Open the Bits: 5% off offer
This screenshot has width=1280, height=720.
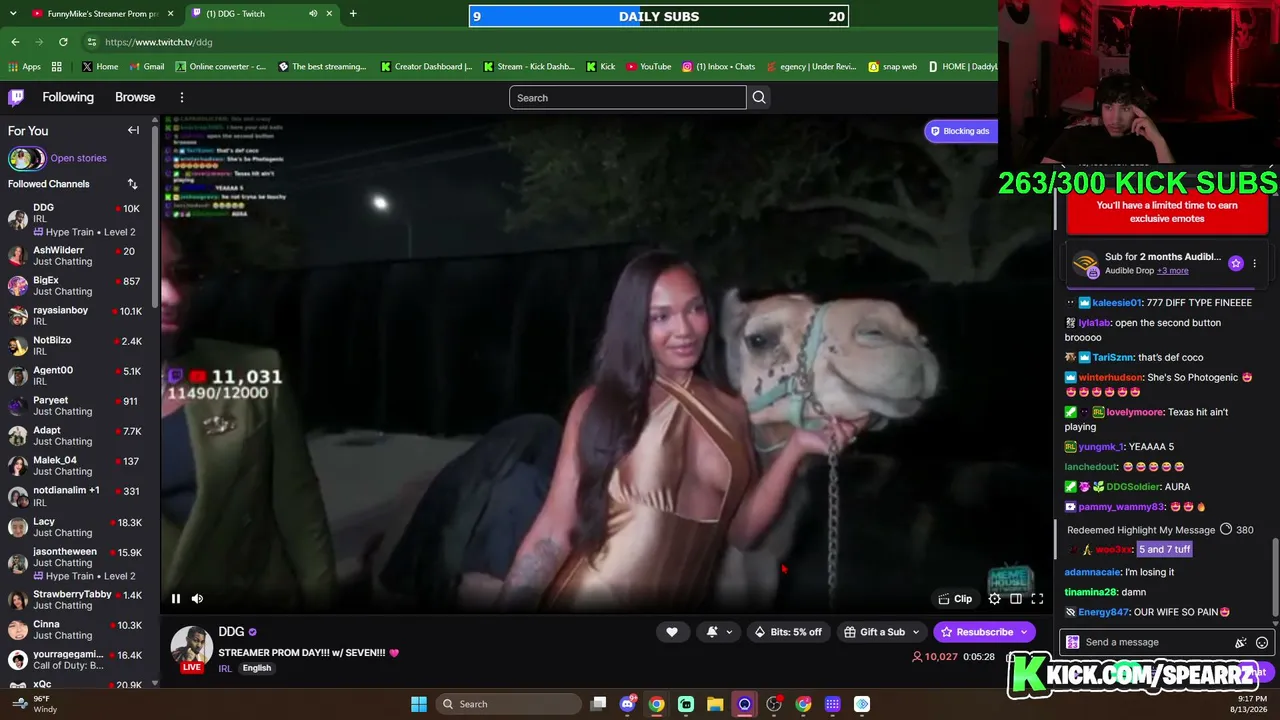coord(788,632)
